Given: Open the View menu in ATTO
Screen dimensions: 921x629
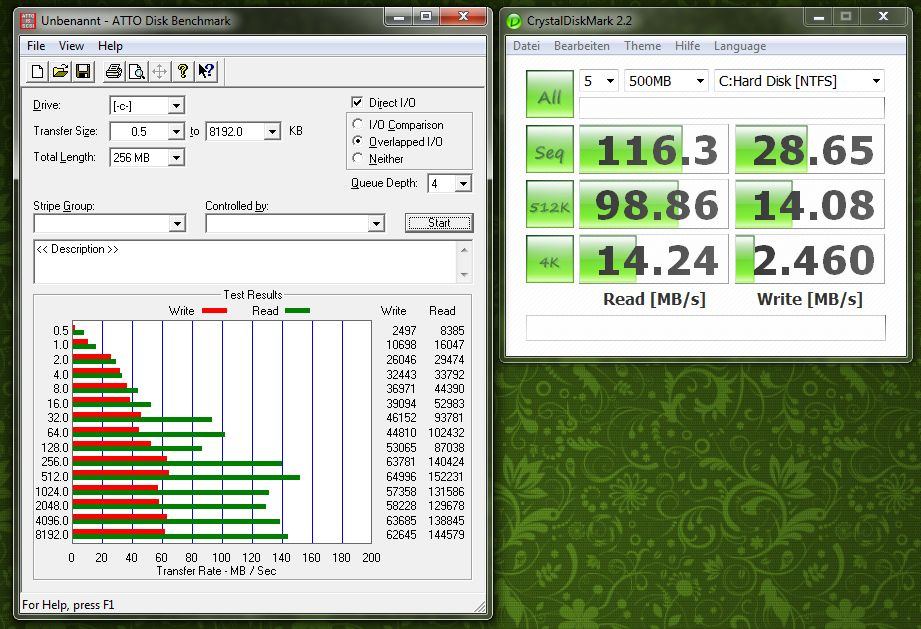Looking at the screenshot, I should pyautogui.click(x=71, y=46).
